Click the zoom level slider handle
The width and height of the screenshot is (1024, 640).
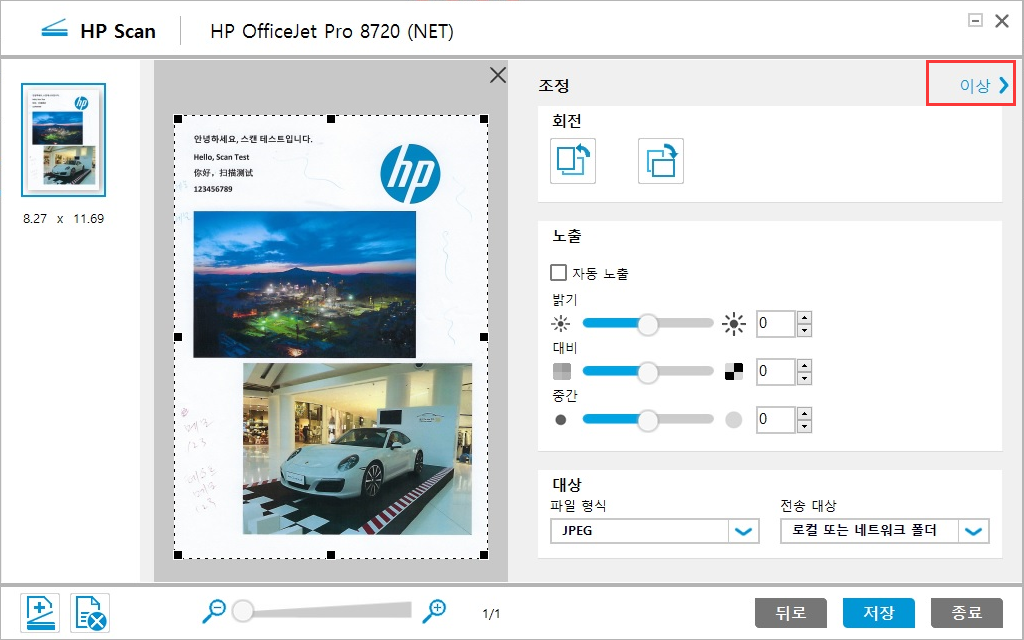point(242,611)
